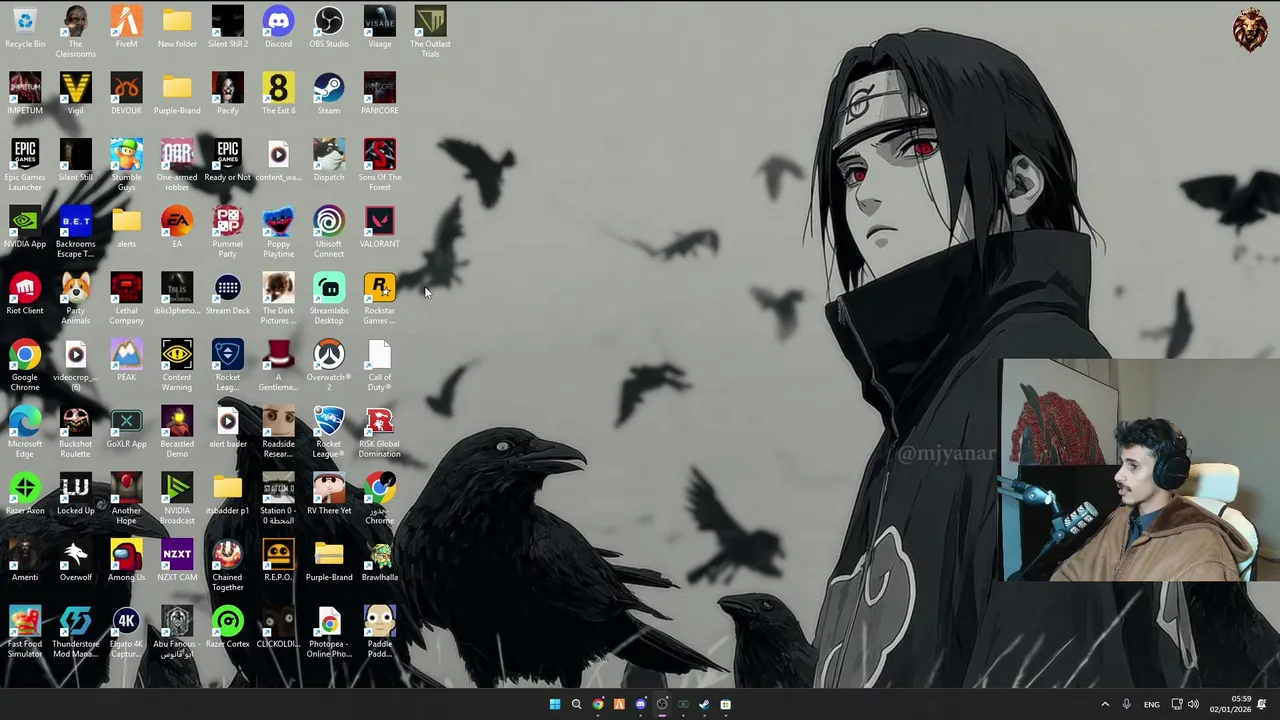The width and height of the screenshot is (1280, 720).
Task: Open the RISK Global Domination shortcut
Action: (x=380, y=433)
